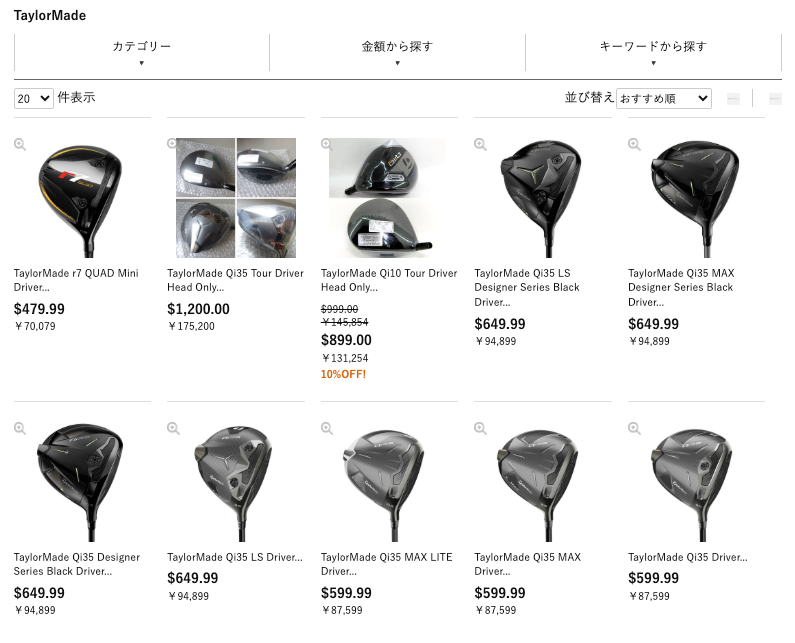
Task: Zoom the Qi35 MAX LITE Driver image
Action: tap(327, 428)
